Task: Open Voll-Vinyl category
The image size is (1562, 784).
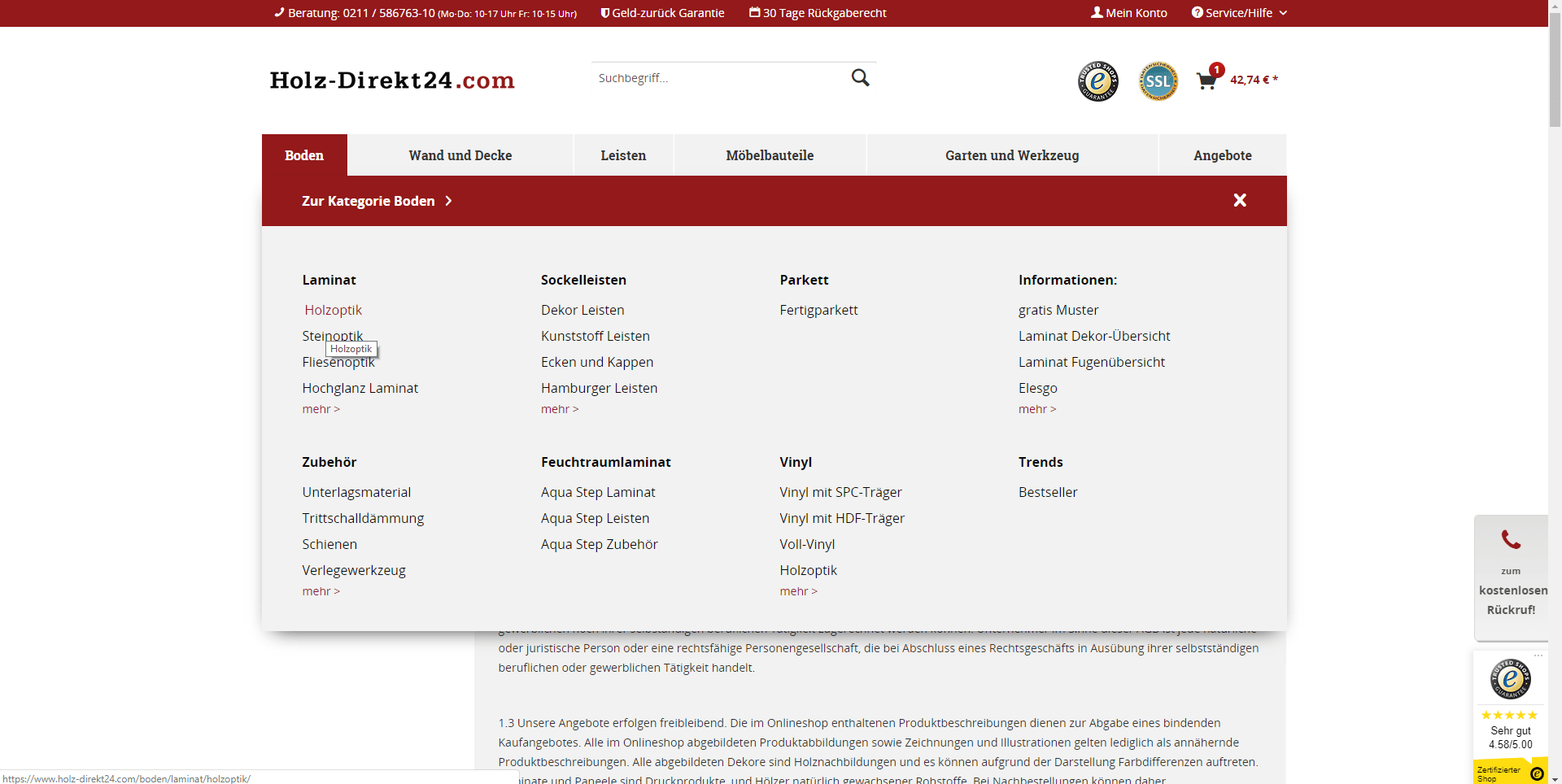Action: coord(807,544)
